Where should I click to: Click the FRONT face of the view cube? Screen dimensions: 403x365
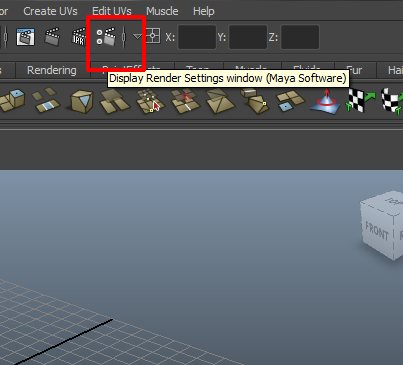[377, 232]
